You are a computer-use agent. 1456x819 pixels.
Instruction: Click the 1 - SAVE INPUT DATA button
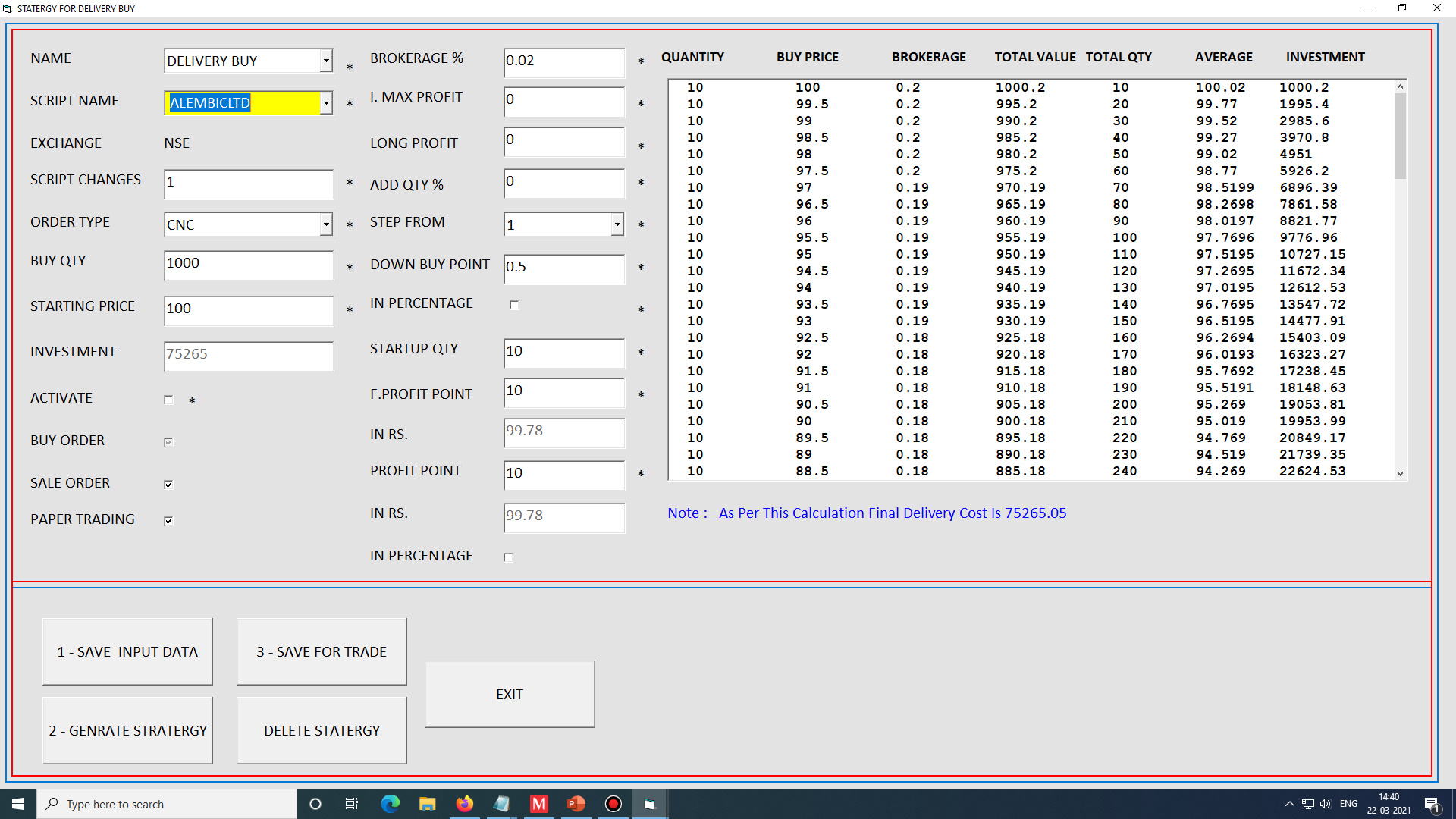click(x=127, y=651)
